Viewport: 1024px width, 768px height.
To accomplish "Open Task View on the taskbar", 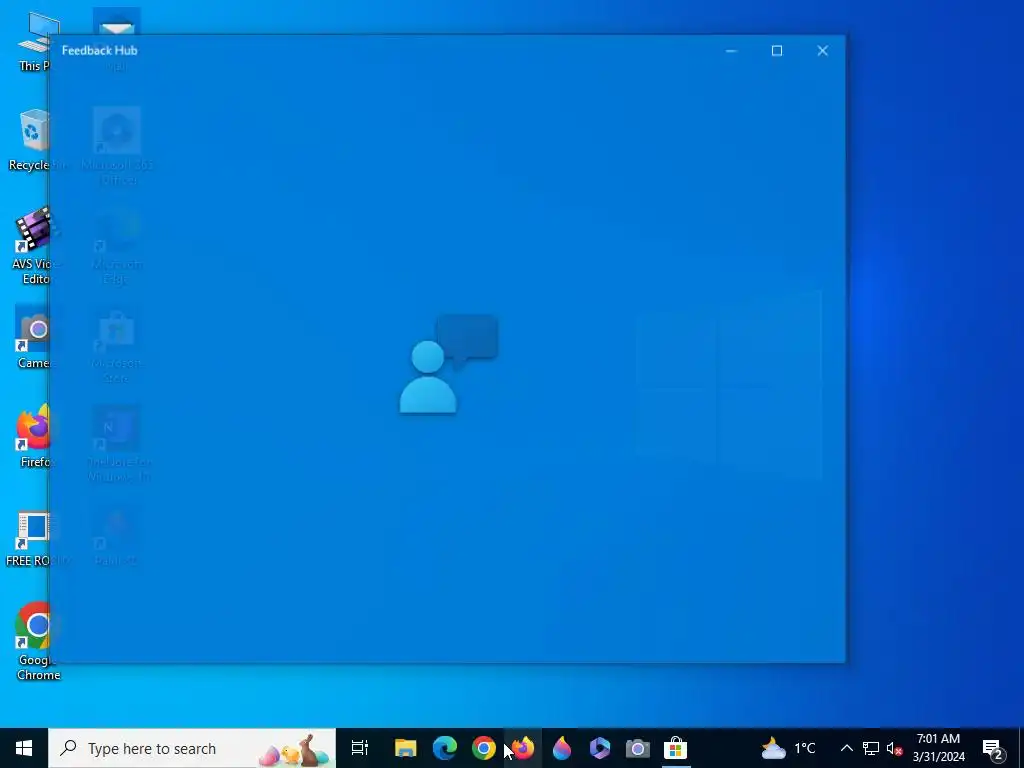I will [x=360, y=748].
